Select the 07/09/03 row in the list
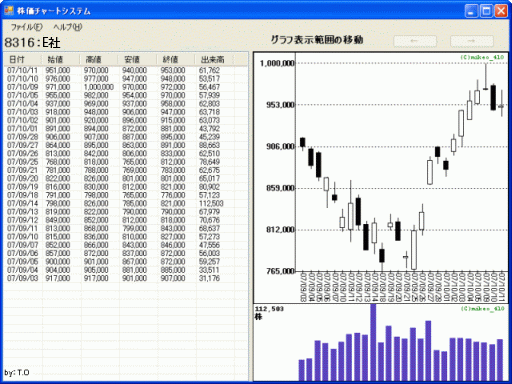512x384 pixels. point(126,278)
